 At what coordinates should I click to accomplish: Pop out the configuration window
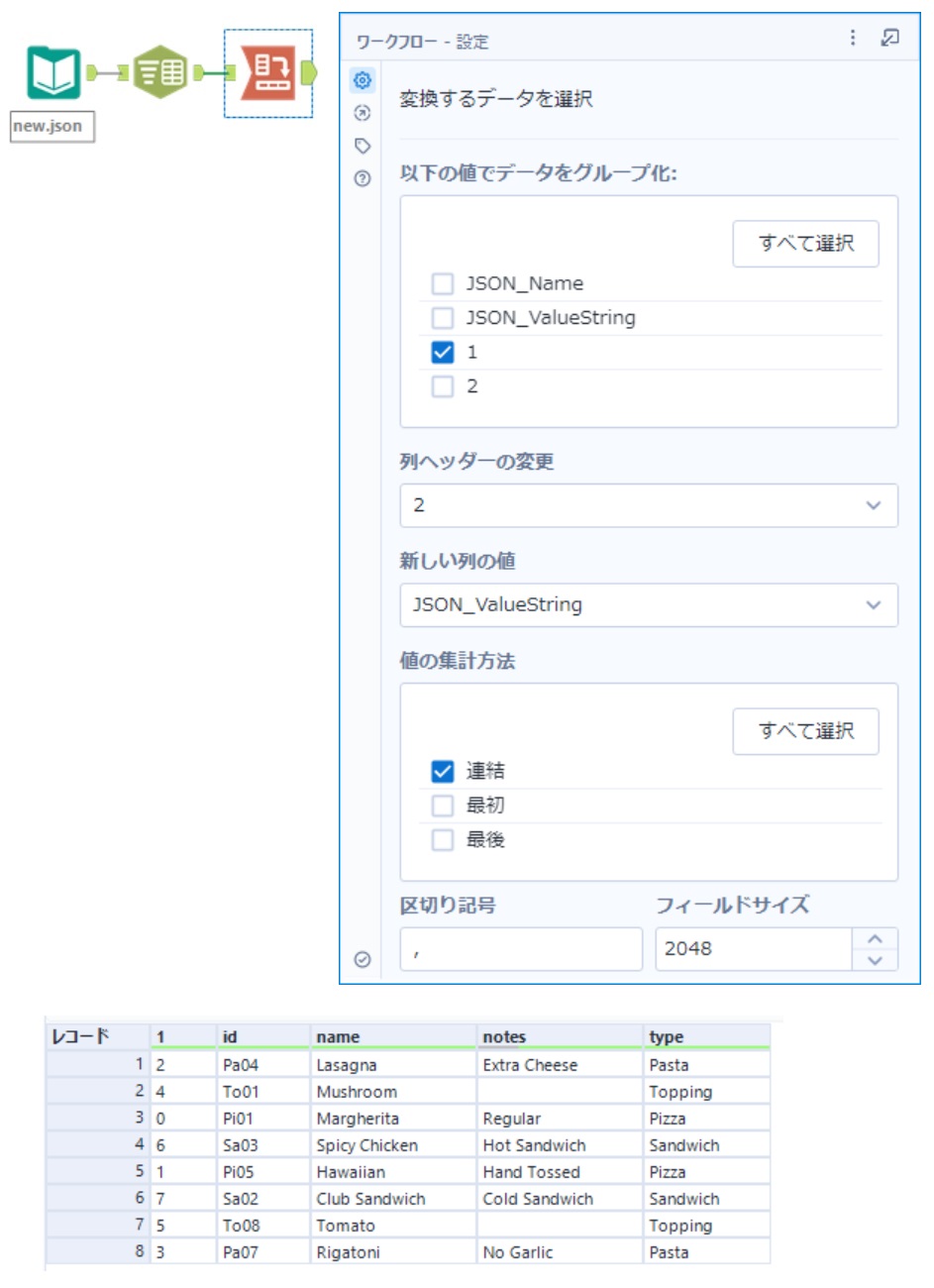click(890, 38)
